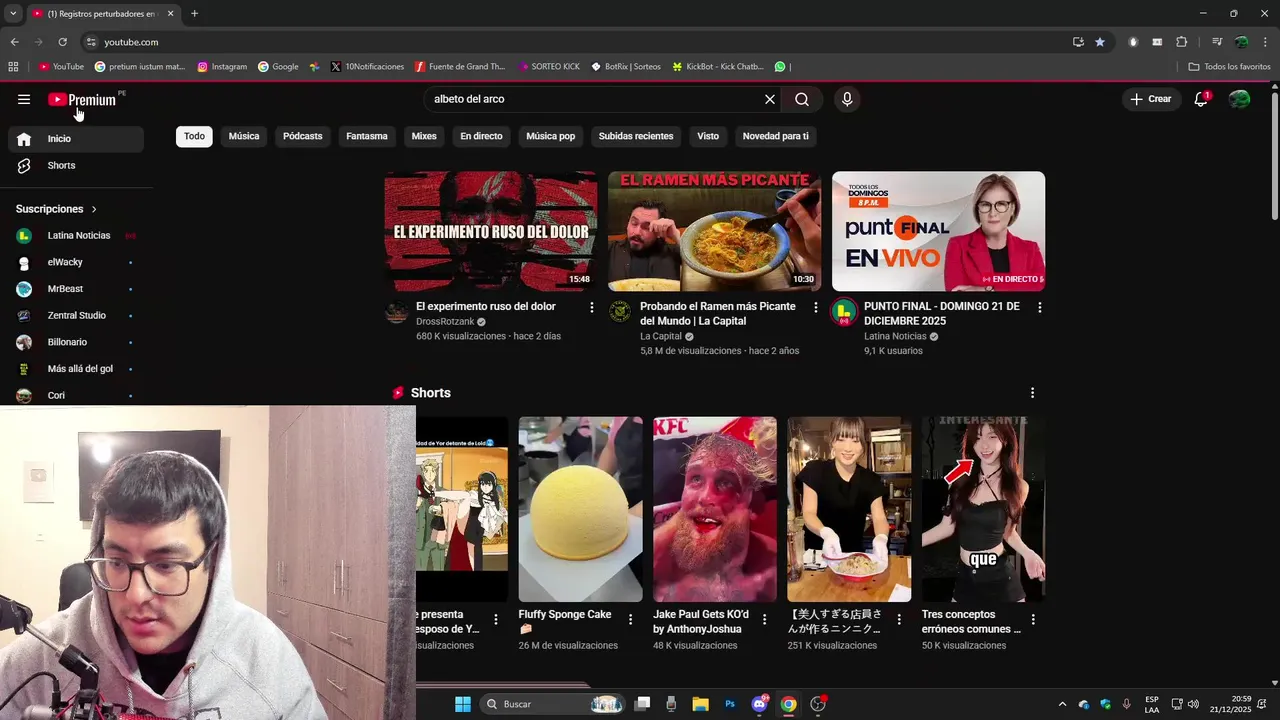Screen dimensions: 1280x720
Task: Open Shorts in the sidebar
Action: (76, 165)
